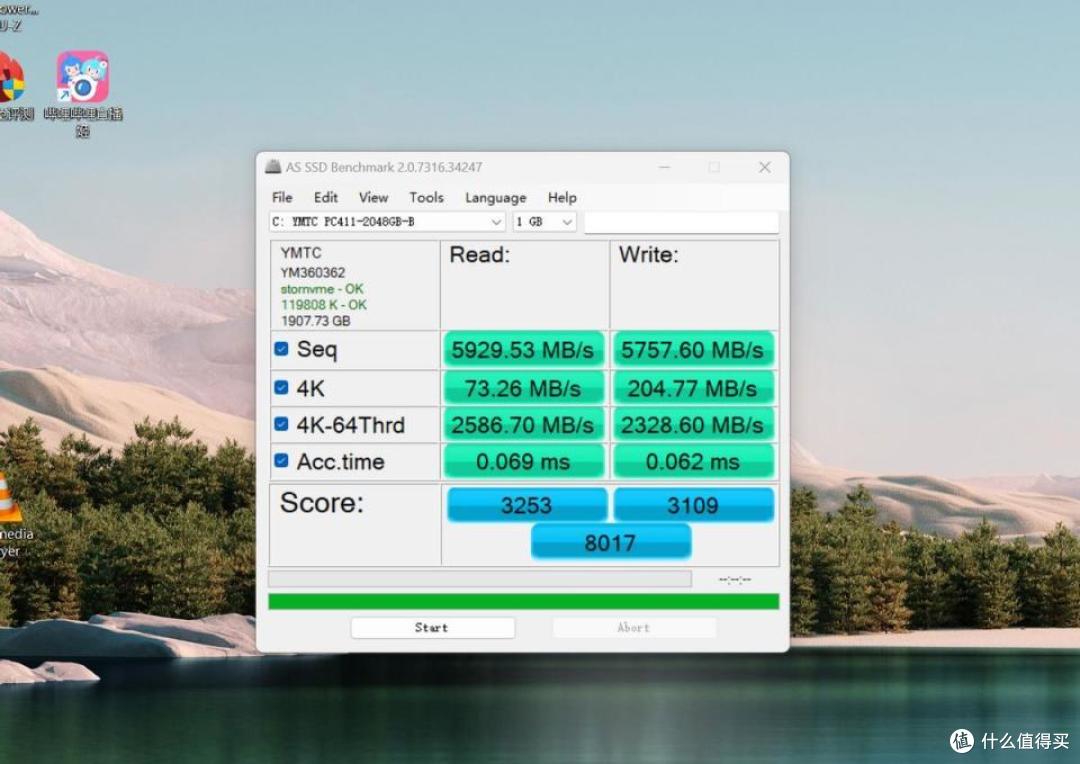This screenshot has height=764, width=1080.
Task: Uncheck the Seq test checkbox
Action: [x=281, y=349]
